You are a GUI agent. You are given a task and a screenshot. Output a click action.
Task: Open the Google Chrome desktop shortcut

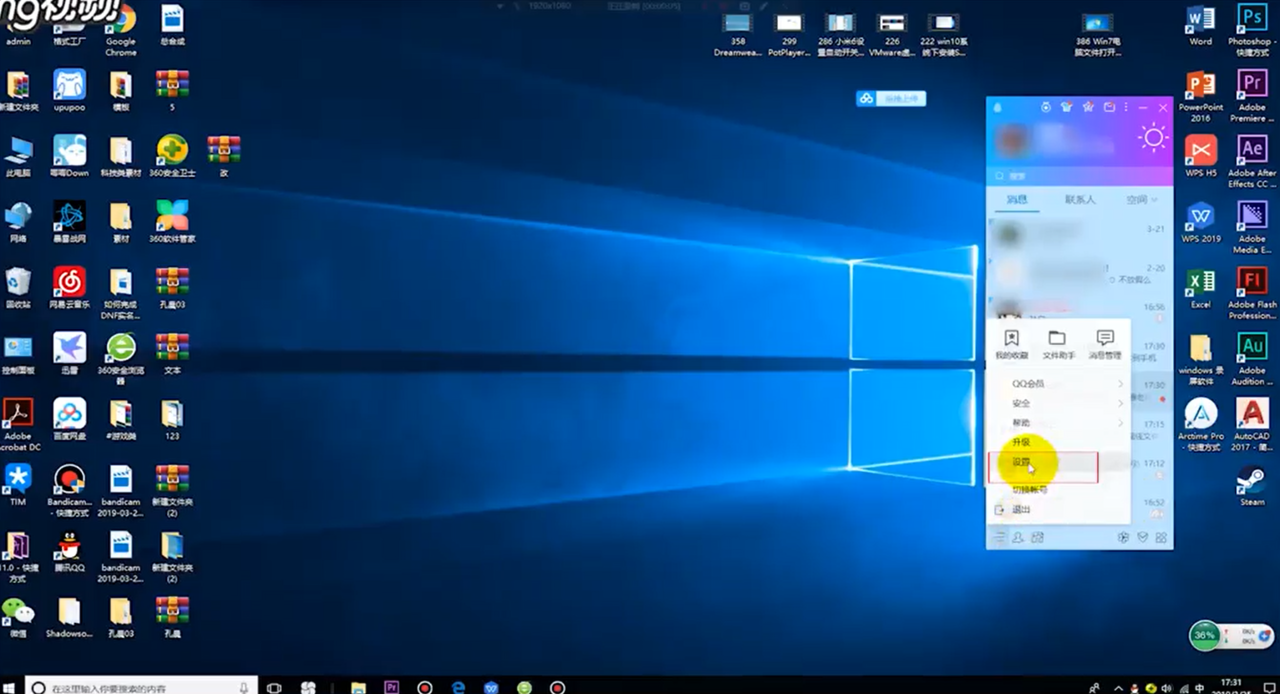120,30
